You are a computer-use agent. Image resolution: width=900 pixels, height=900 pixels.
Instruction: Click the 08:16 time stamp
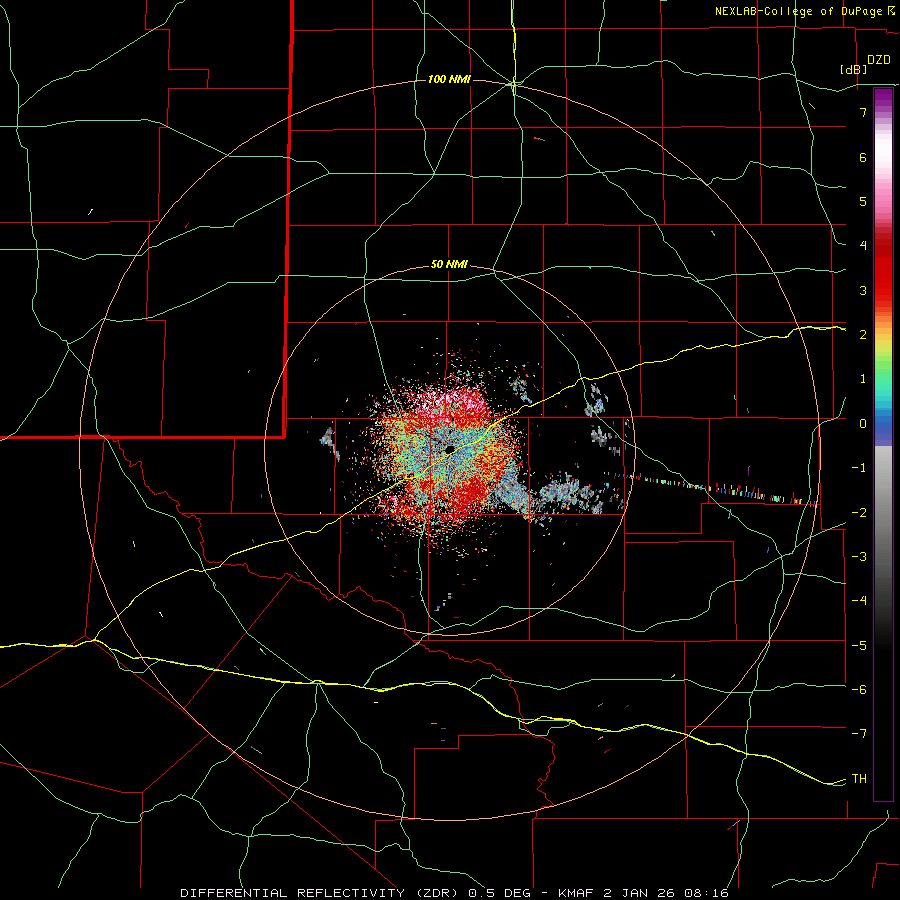pos(706,893)
